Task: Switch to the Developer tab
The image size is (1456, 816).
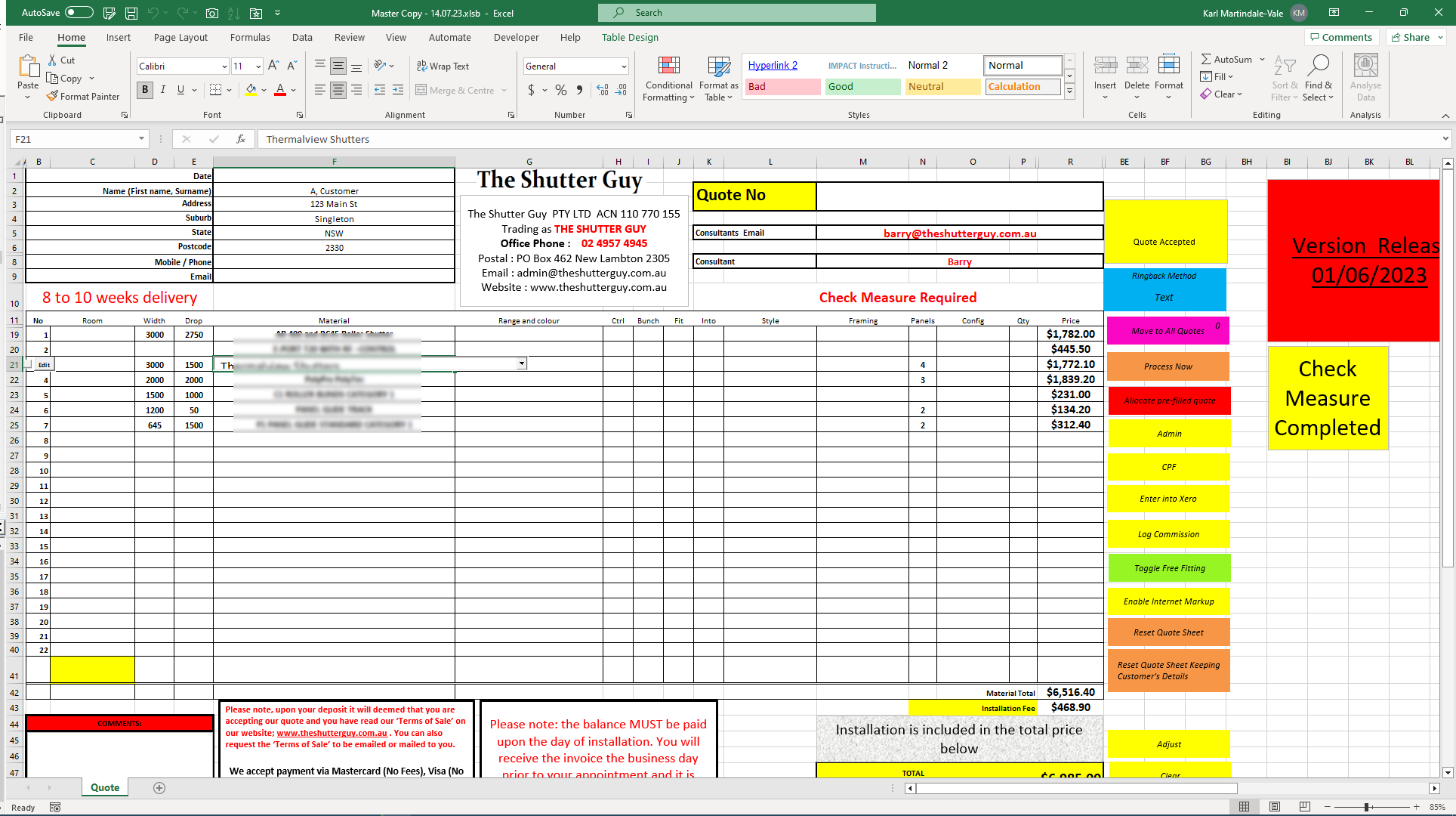Action: click(x=517, y=38)
